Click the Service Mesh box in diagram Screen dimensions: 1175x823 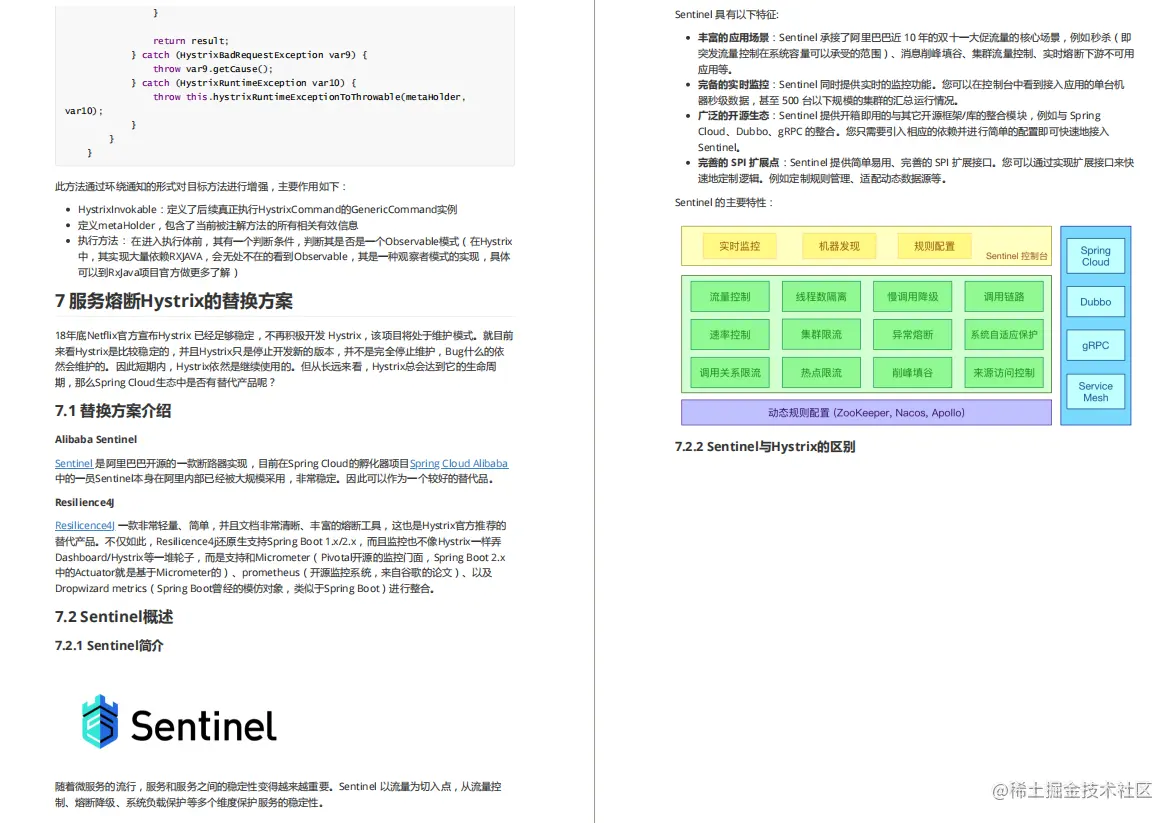pos(1096,391)
